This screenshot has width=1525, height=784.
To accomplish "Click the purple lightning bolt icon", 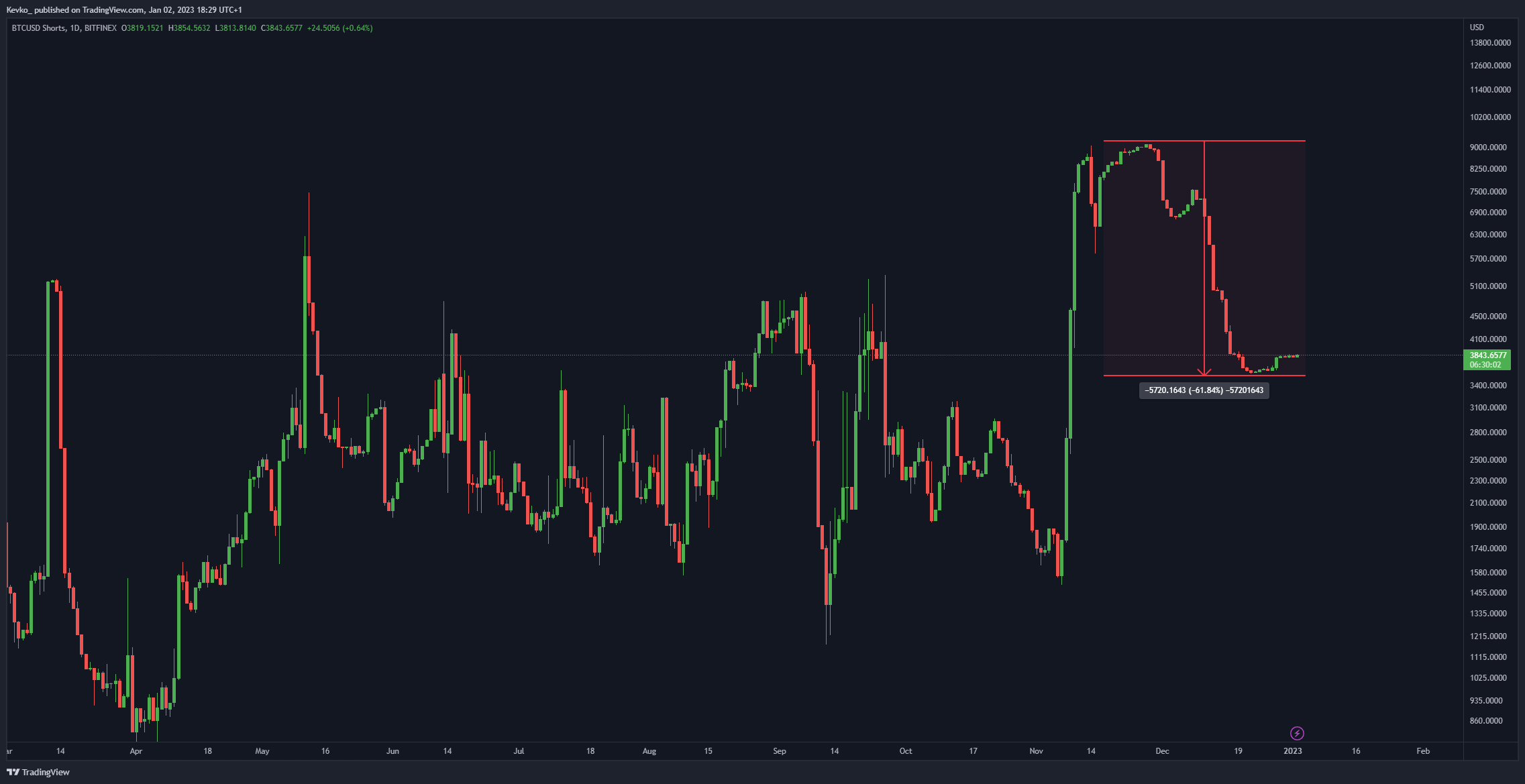I will [x=1297, y=733].
